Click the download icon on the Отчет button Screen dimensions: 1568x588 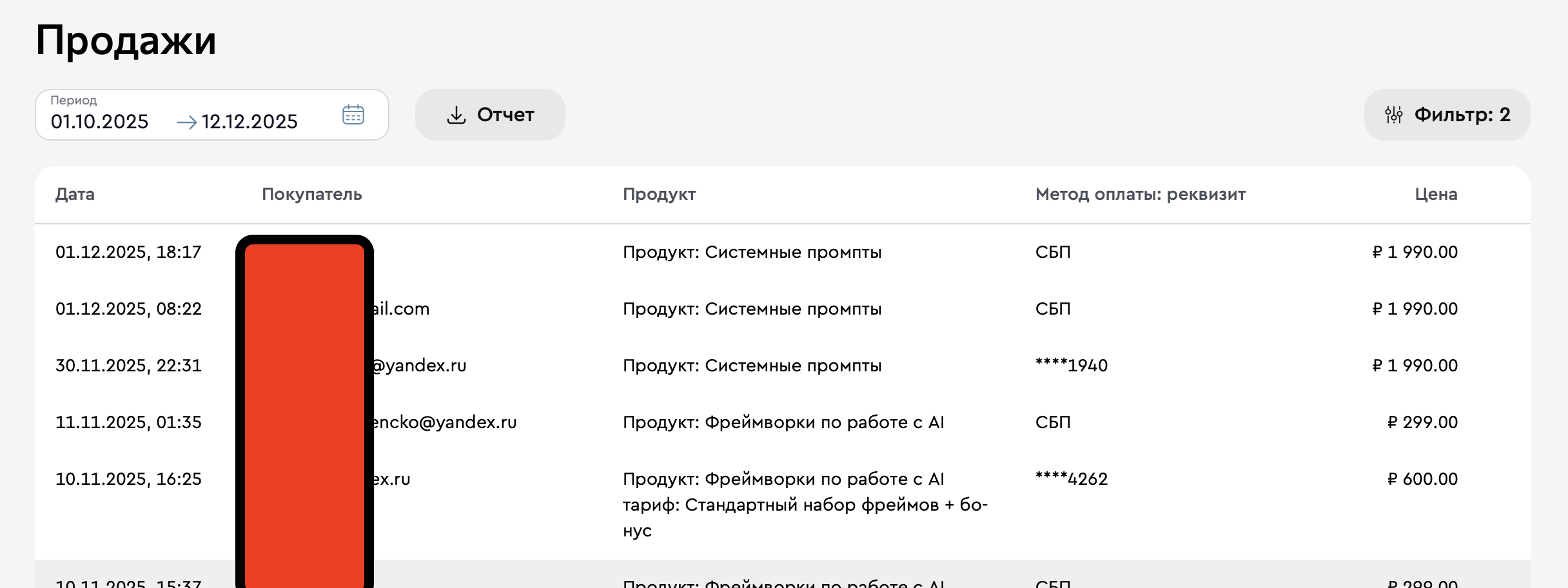pyautogui.click(x=456, y=115)
